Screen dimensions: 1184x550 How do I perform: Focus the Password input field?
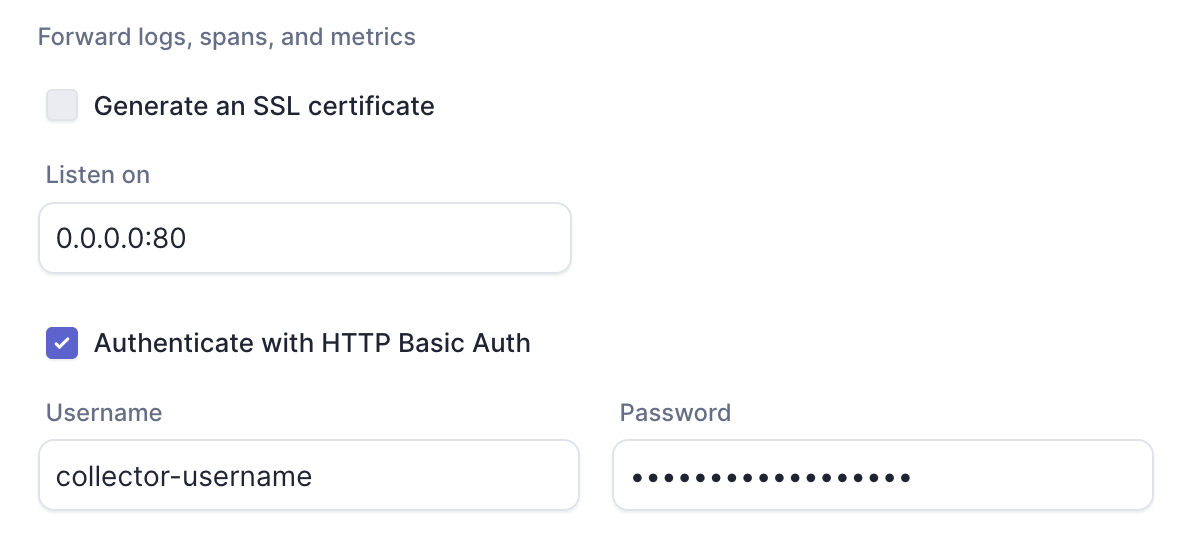(x=882, y=475)
